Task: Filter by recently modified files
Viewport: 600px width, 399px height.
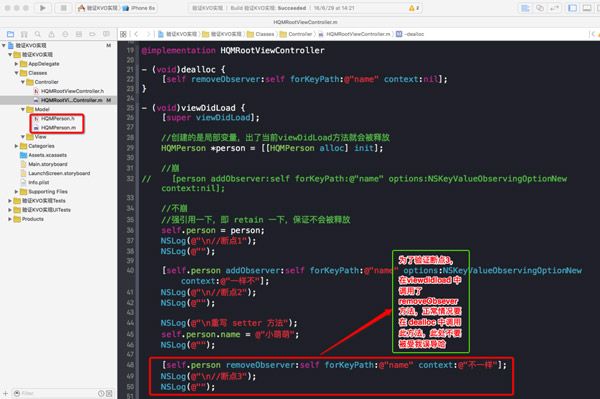Action: (x=101, y=393)
